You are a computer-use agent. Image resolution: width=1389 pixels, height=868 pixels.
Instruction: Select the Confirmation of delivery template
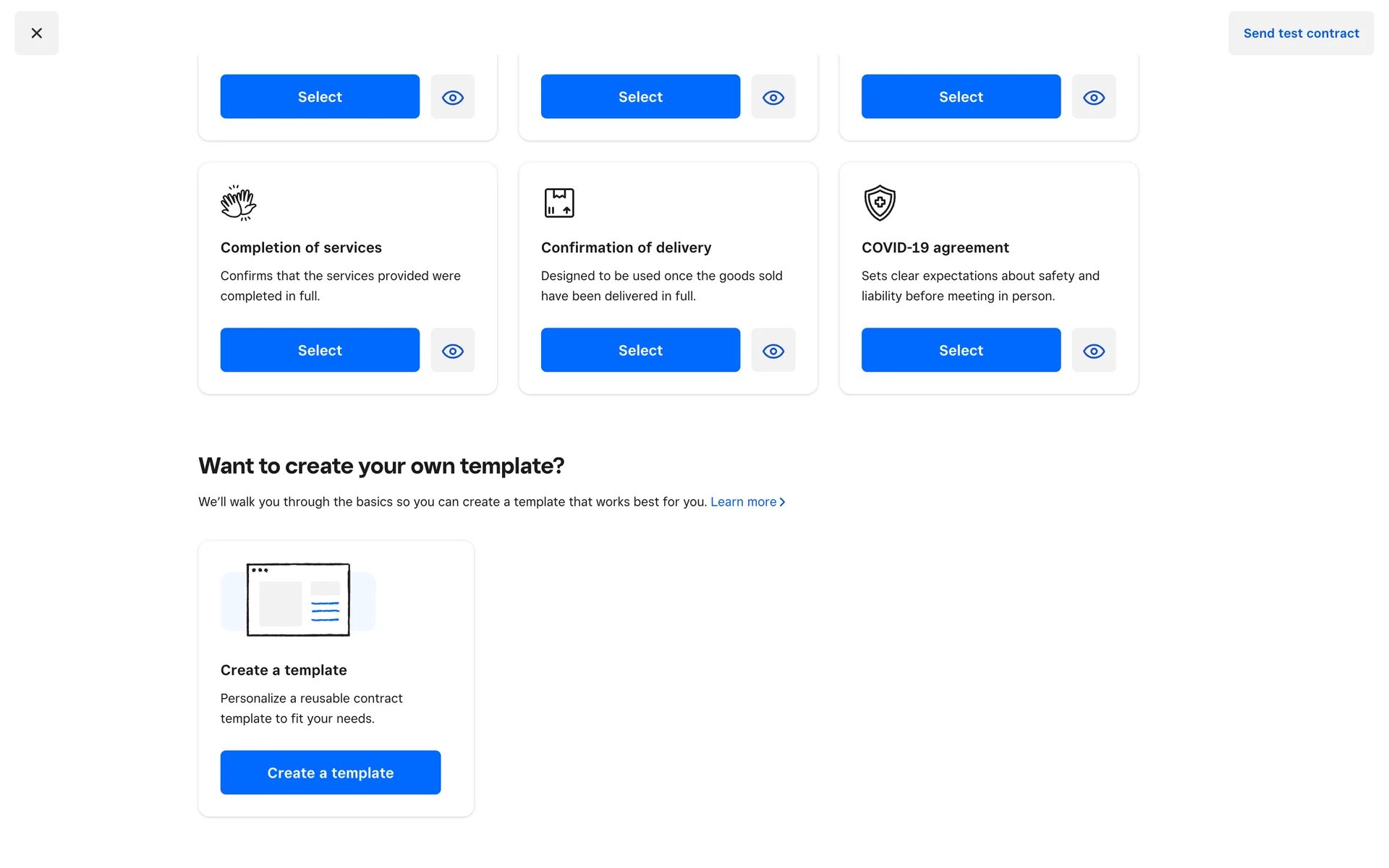click(x=640, y=351)
